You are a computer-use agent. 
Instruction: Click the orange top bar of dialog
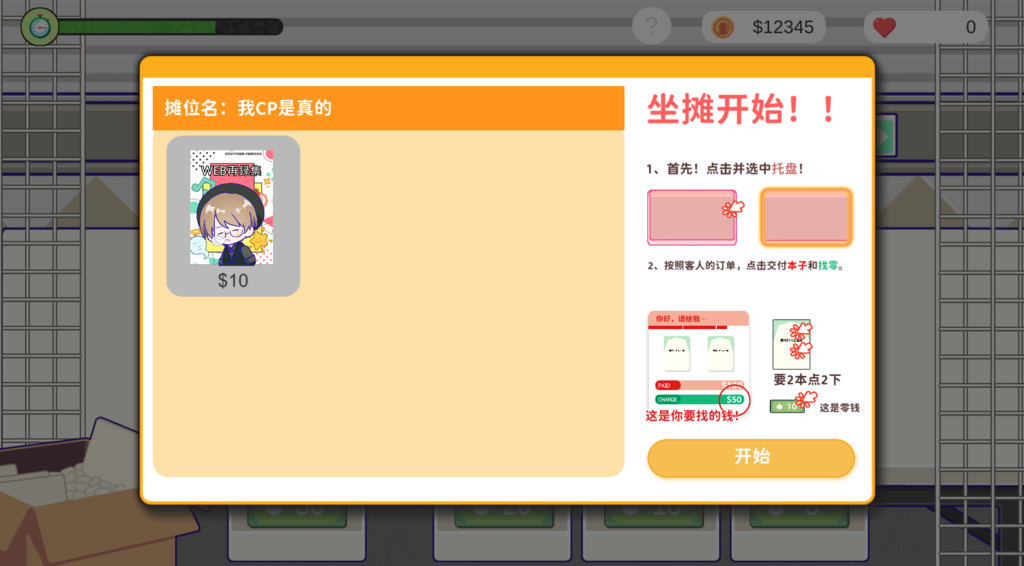click(507, 67)
